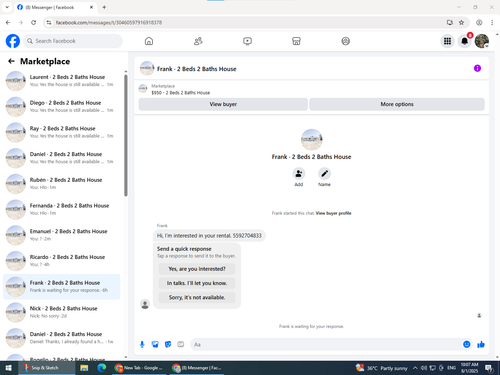Reload the page
The height and width of the screenshot is (375, 500).
point(33,22)
